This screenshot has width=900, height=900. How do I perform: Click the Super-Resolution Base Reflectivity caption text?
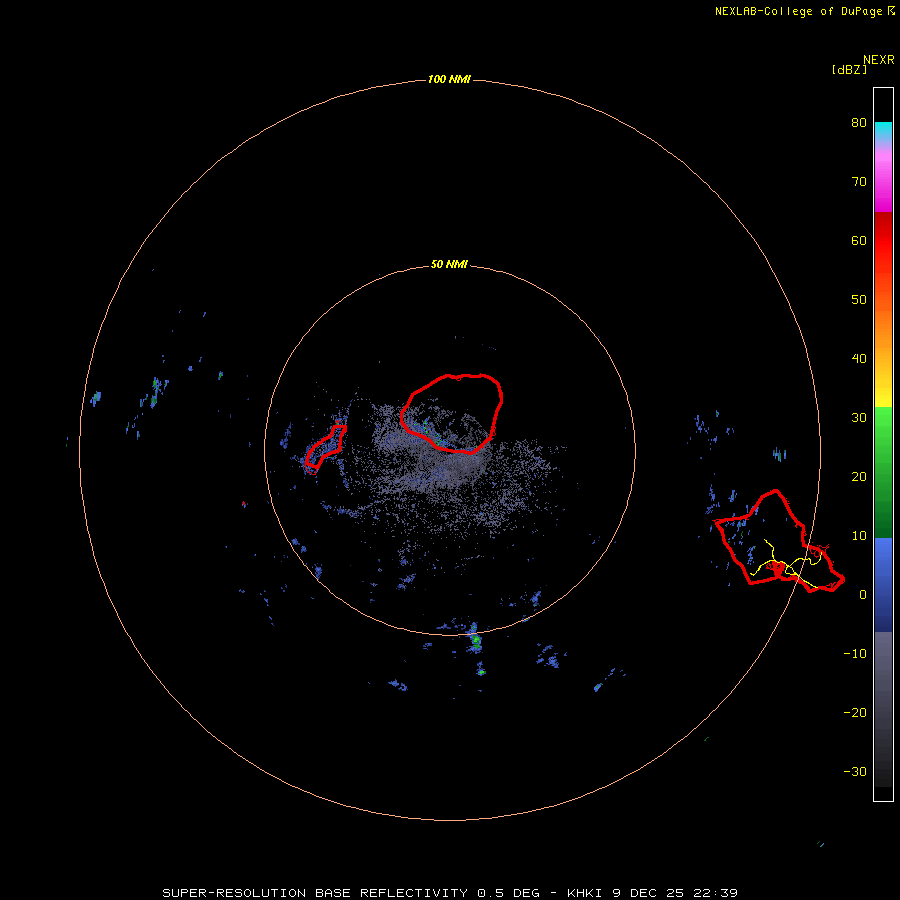point(449,893)
